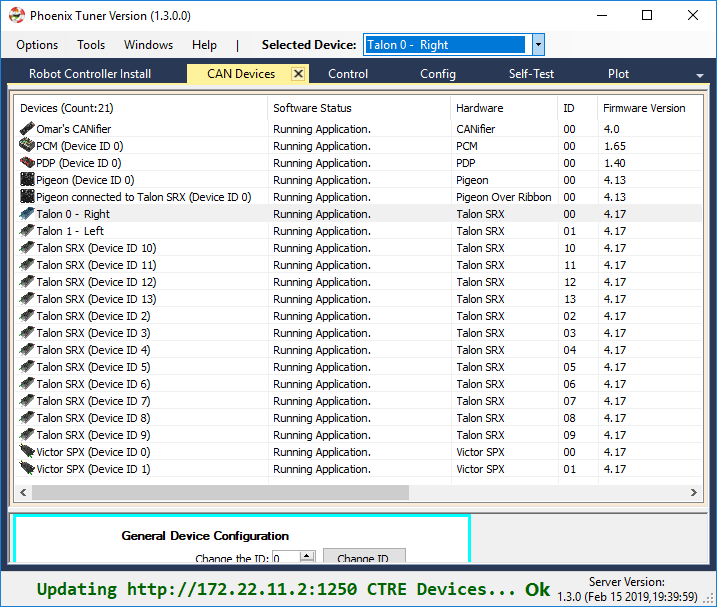Image resolution: width=717 pixels, height=607 pixels.
Task: Open the Tools menu
Action: [x=91, y=45]
